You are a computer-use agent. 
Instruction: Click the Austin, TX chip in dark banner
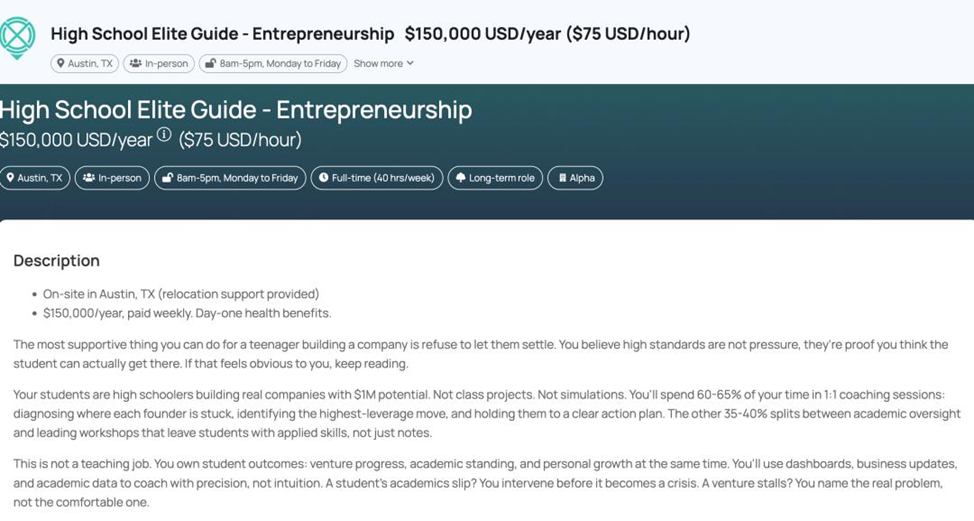(x=35, y=178)
